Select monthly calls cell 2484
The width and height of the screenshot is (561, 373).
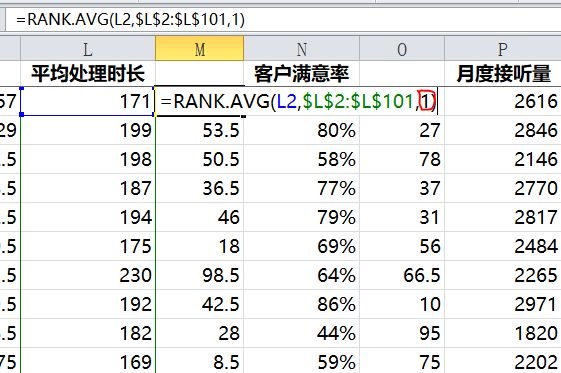(x=503, y=246)
